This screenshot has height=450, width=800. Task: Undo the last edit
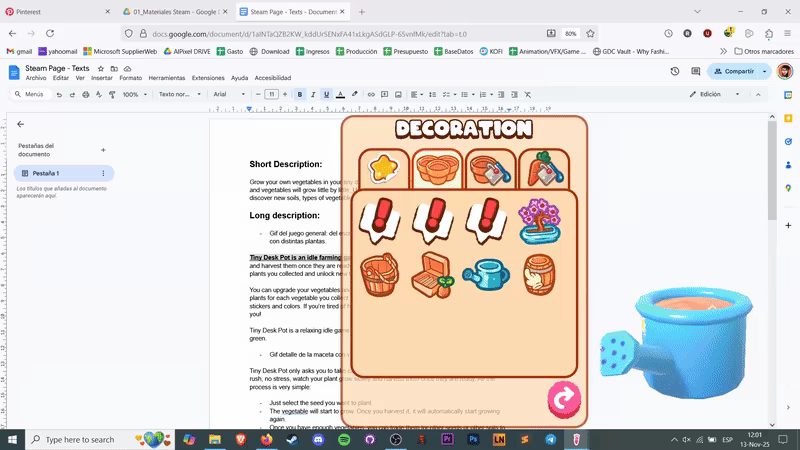pyautogui.click(x=59, y=94)
